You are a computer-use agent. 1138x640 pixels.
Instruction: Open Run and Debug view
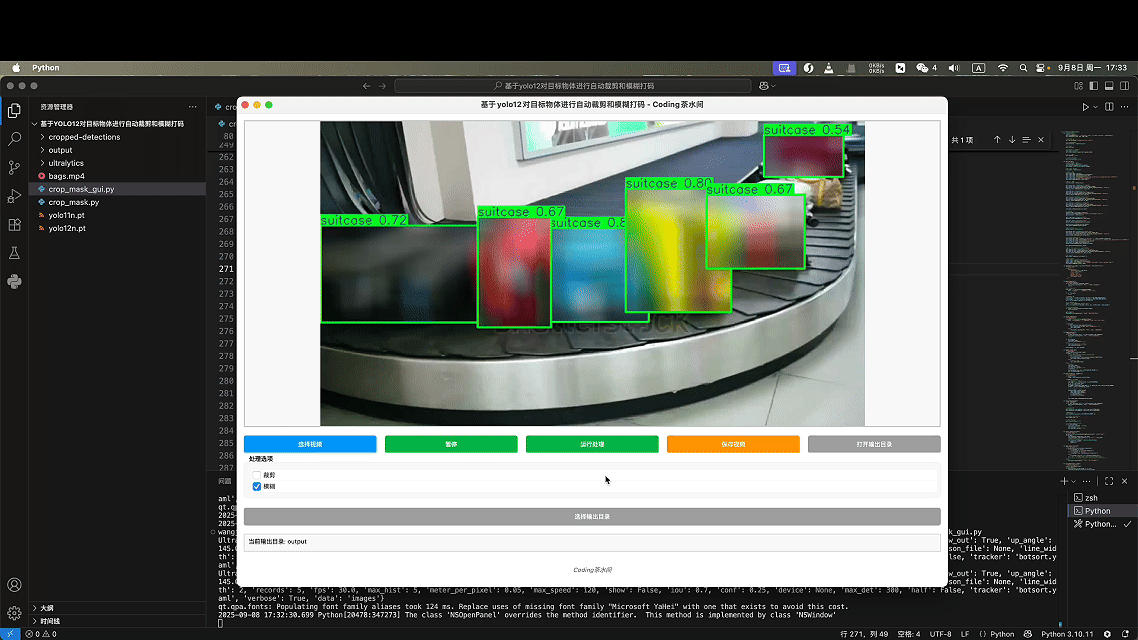14,196
